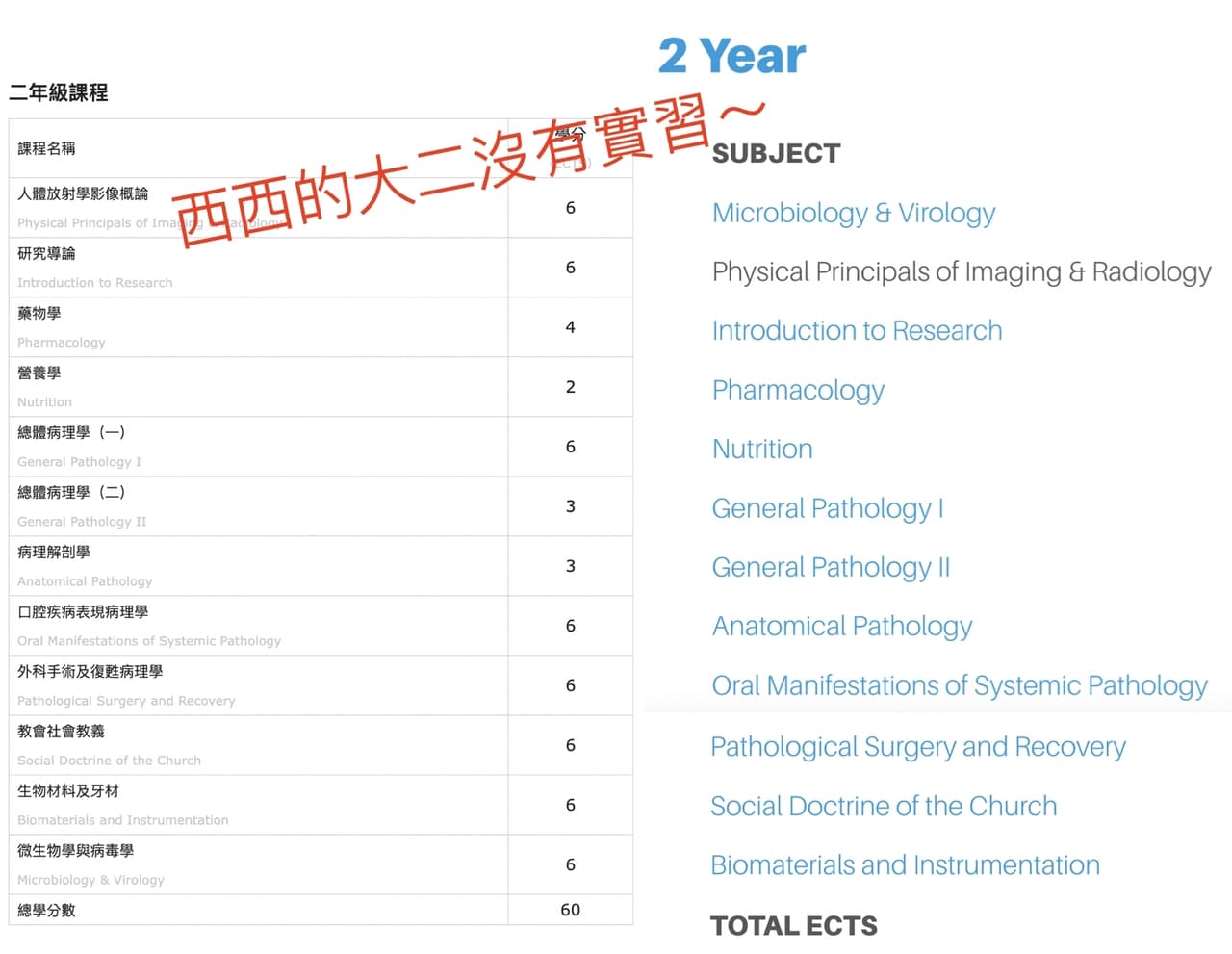Click credit value 6 in 生物材料及牙材 row
Image resolution: width=1232 pixels, height=954 pixels.
pos(571,805)
